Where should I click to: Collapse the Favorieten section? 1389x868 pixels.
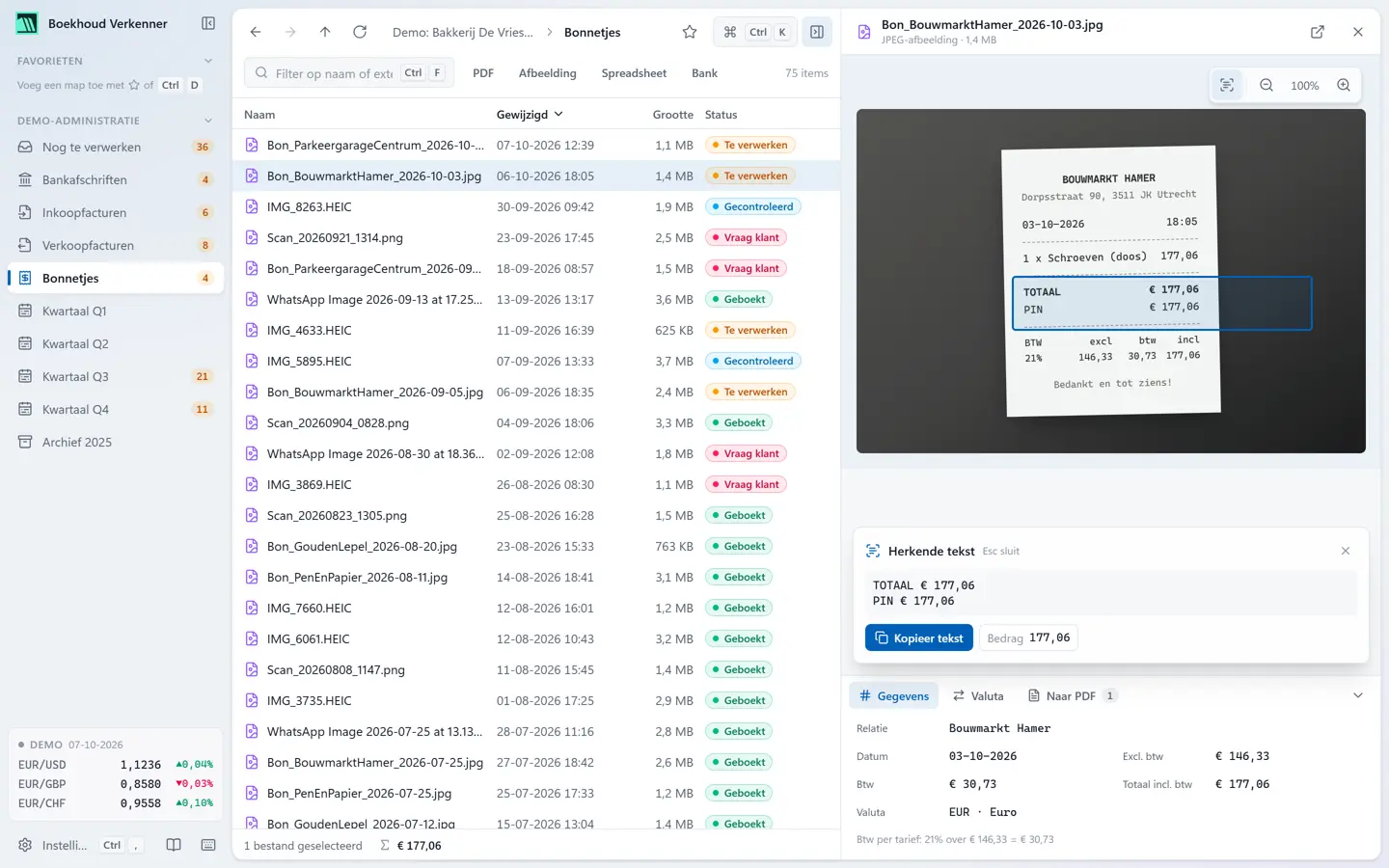[x=208, y=61]
